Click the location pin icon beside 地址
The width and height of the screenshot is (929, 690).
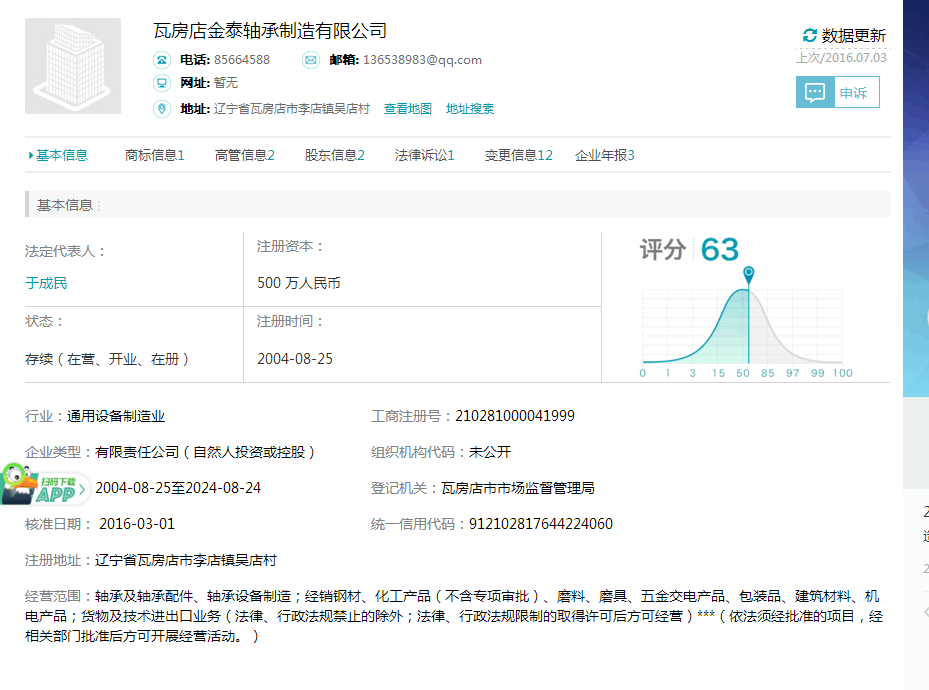click(161, 109)
